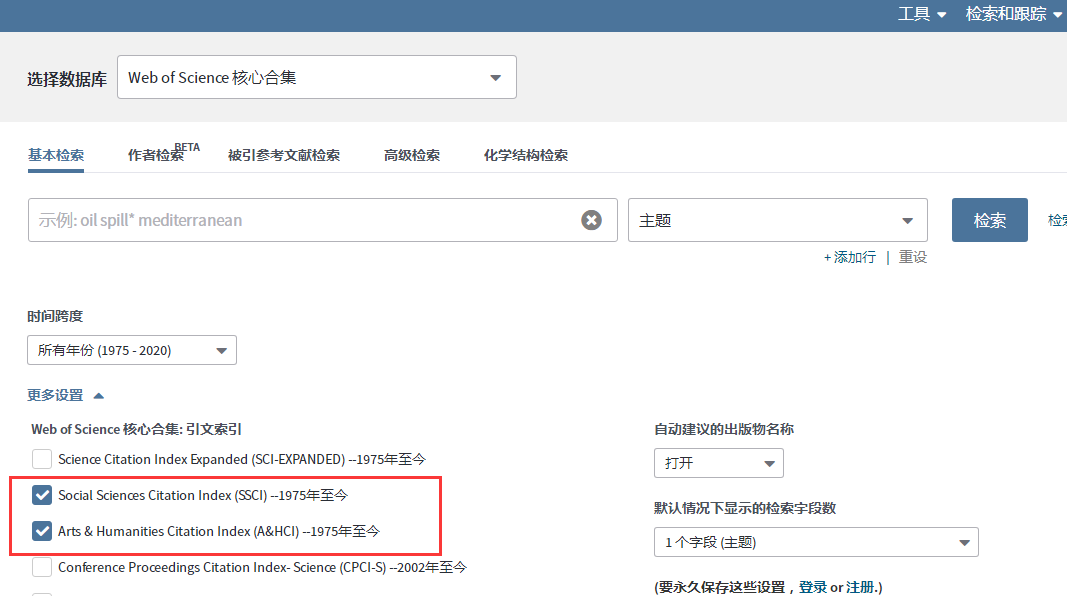Click the 检索 search button
The height and width of the screenshot is (596, 1067).
(x=989, y=220)
